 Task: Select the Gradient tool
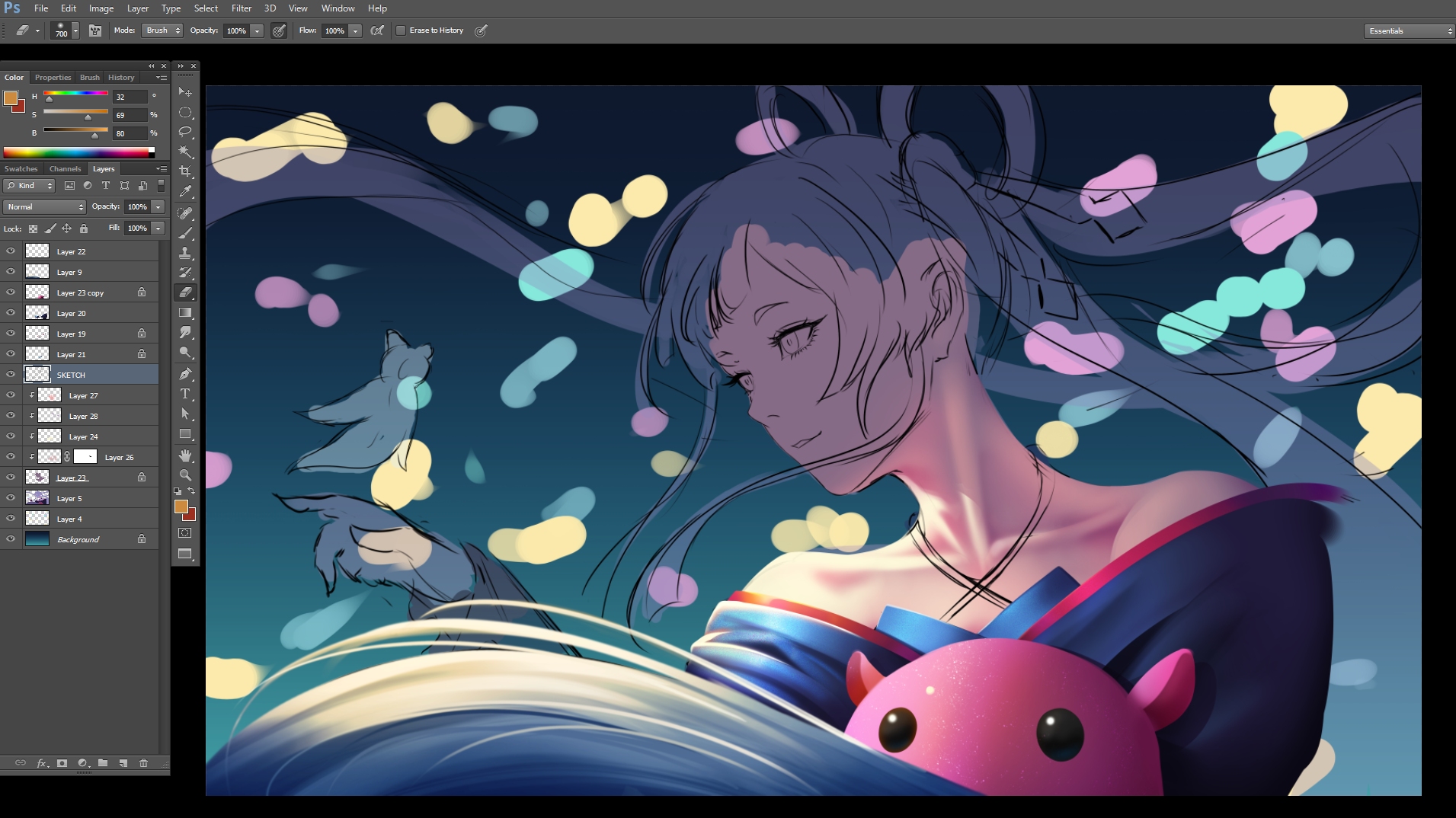pos(185,312)
